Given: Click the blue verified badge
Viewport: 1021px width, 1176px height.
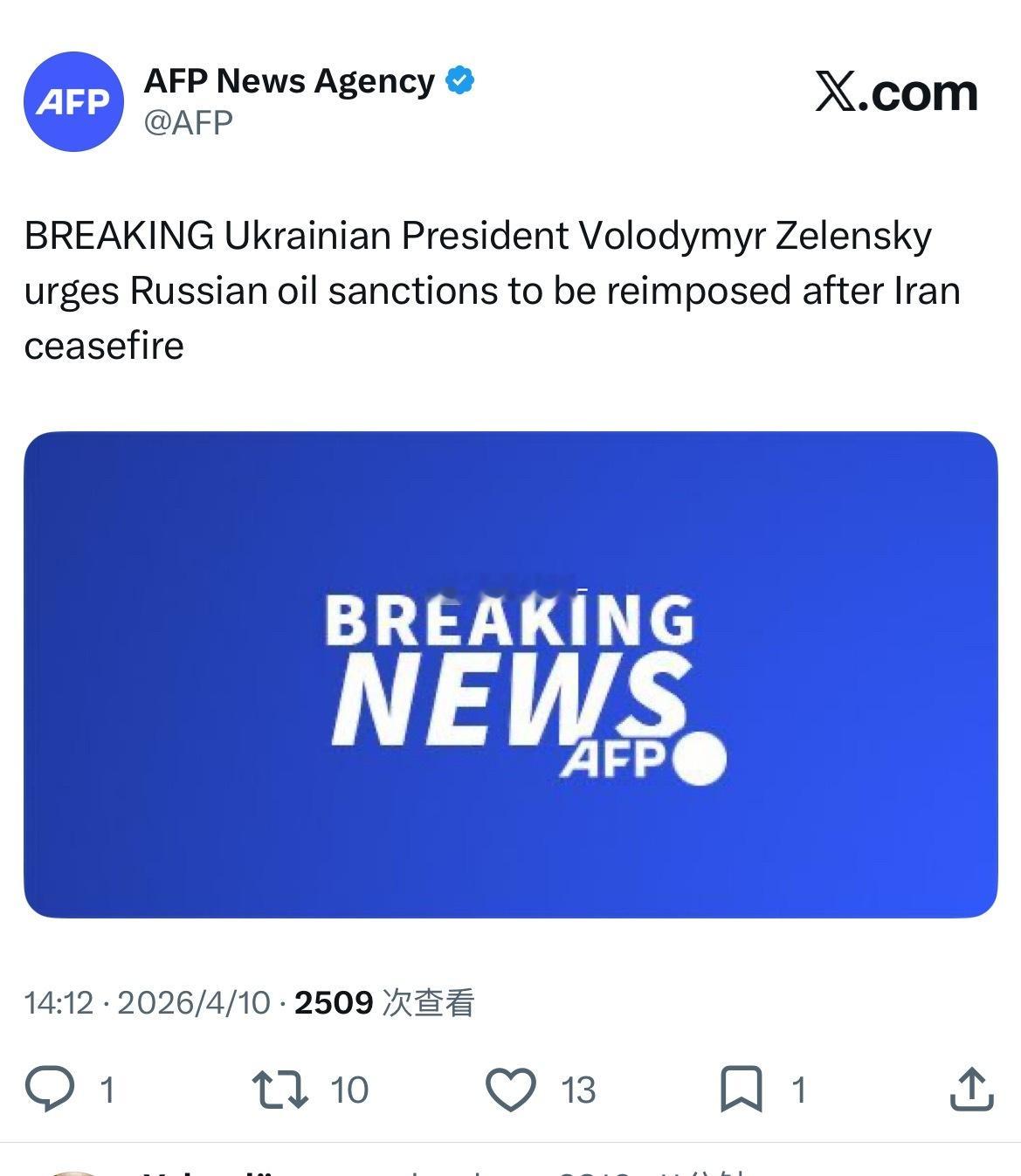Looking at the screenshot, I should (460, 81).
